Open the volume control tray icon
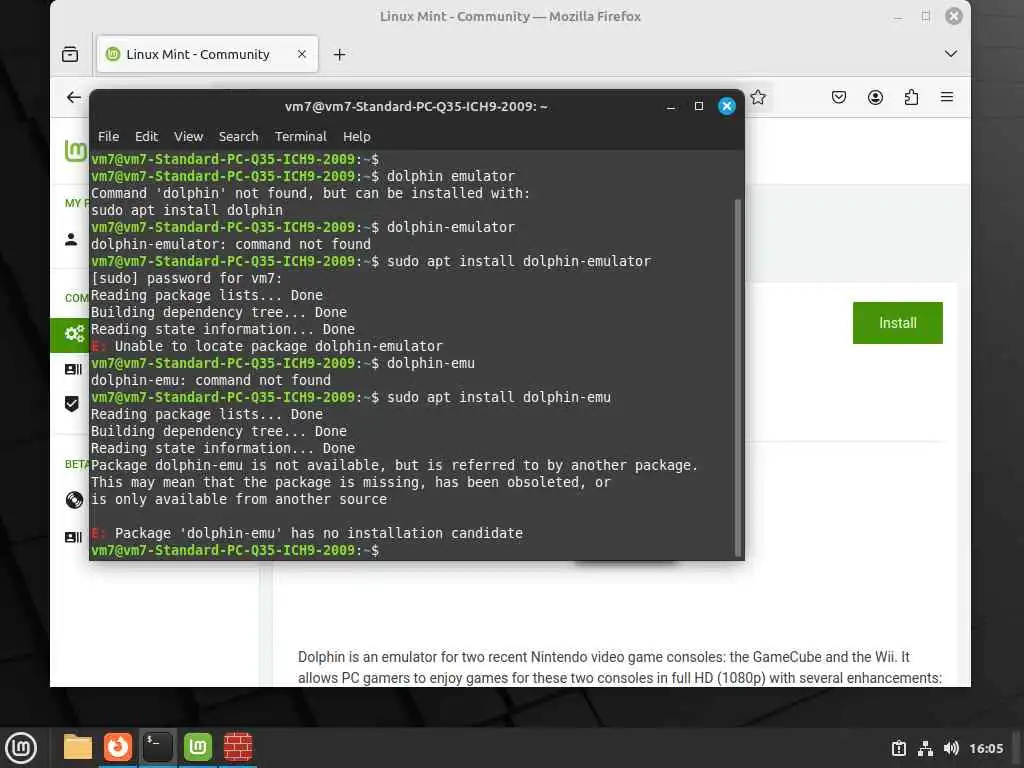Image resolution: width=1024 pixels, height=768 pixels. point(951,748)
